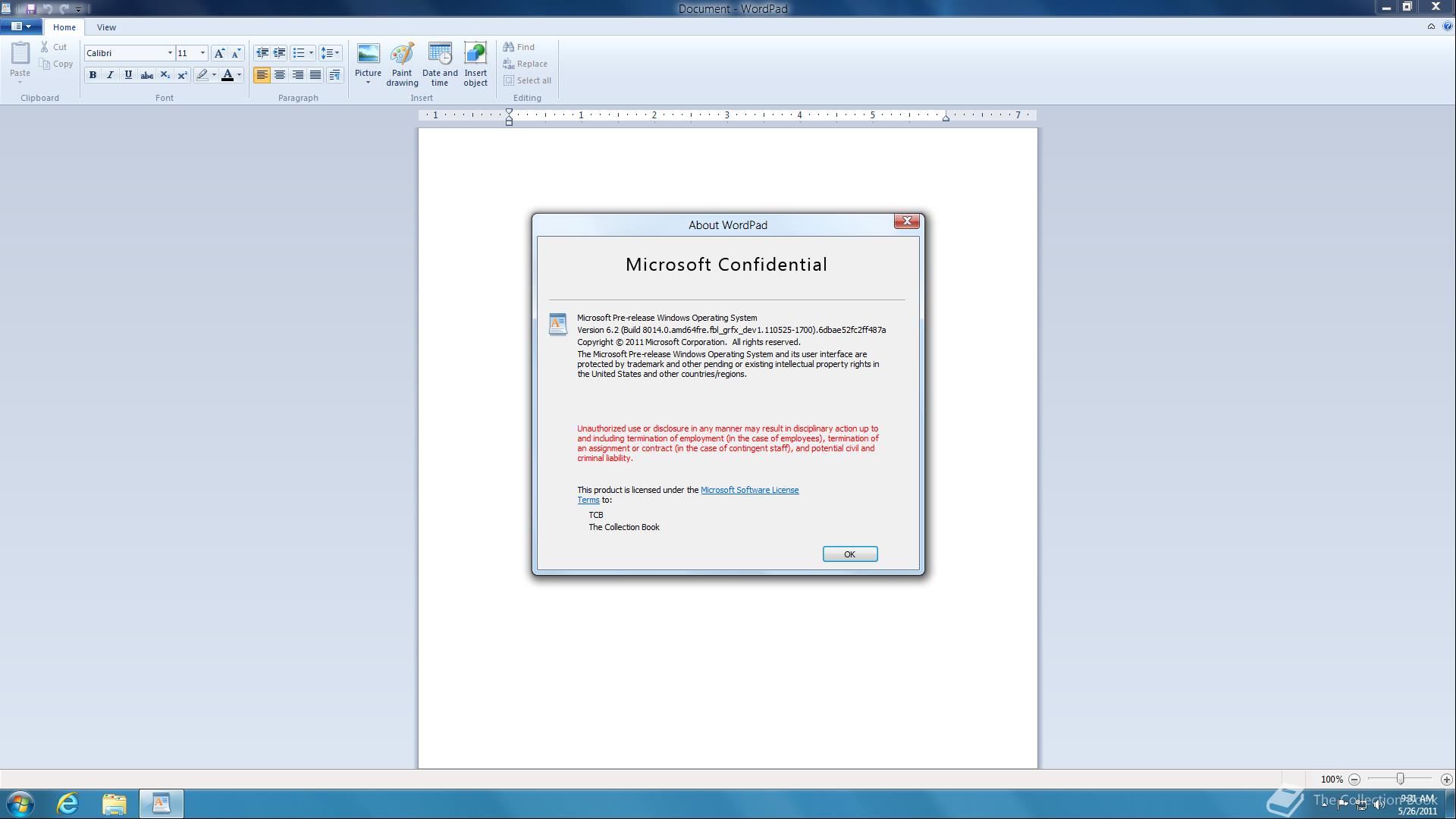The height and width of the screenshot is (819, 1456).
Task: Open the Paragraph settings icon
Action: [334, 75]
